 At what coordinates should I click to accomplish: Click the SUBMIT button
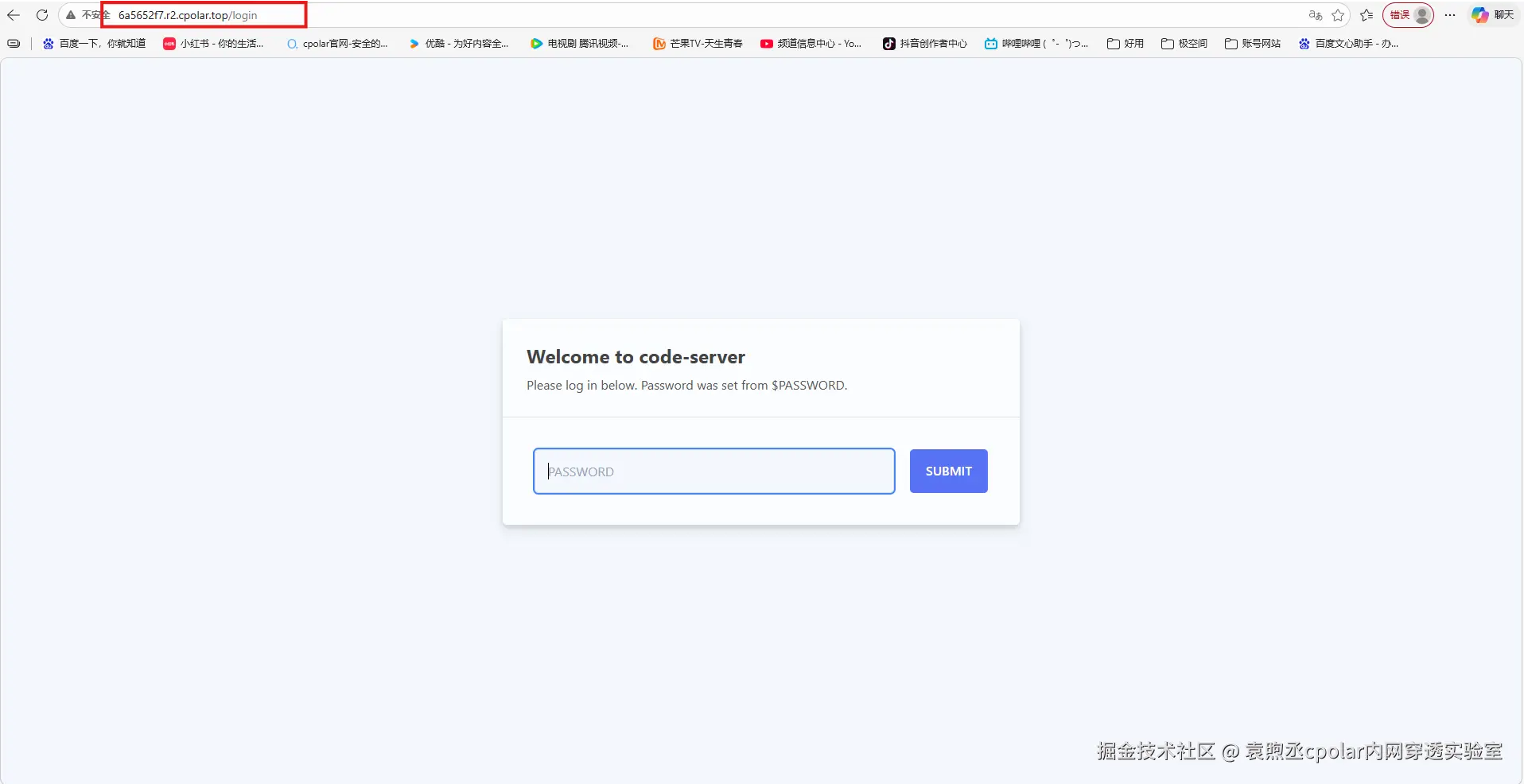[948, 472]
